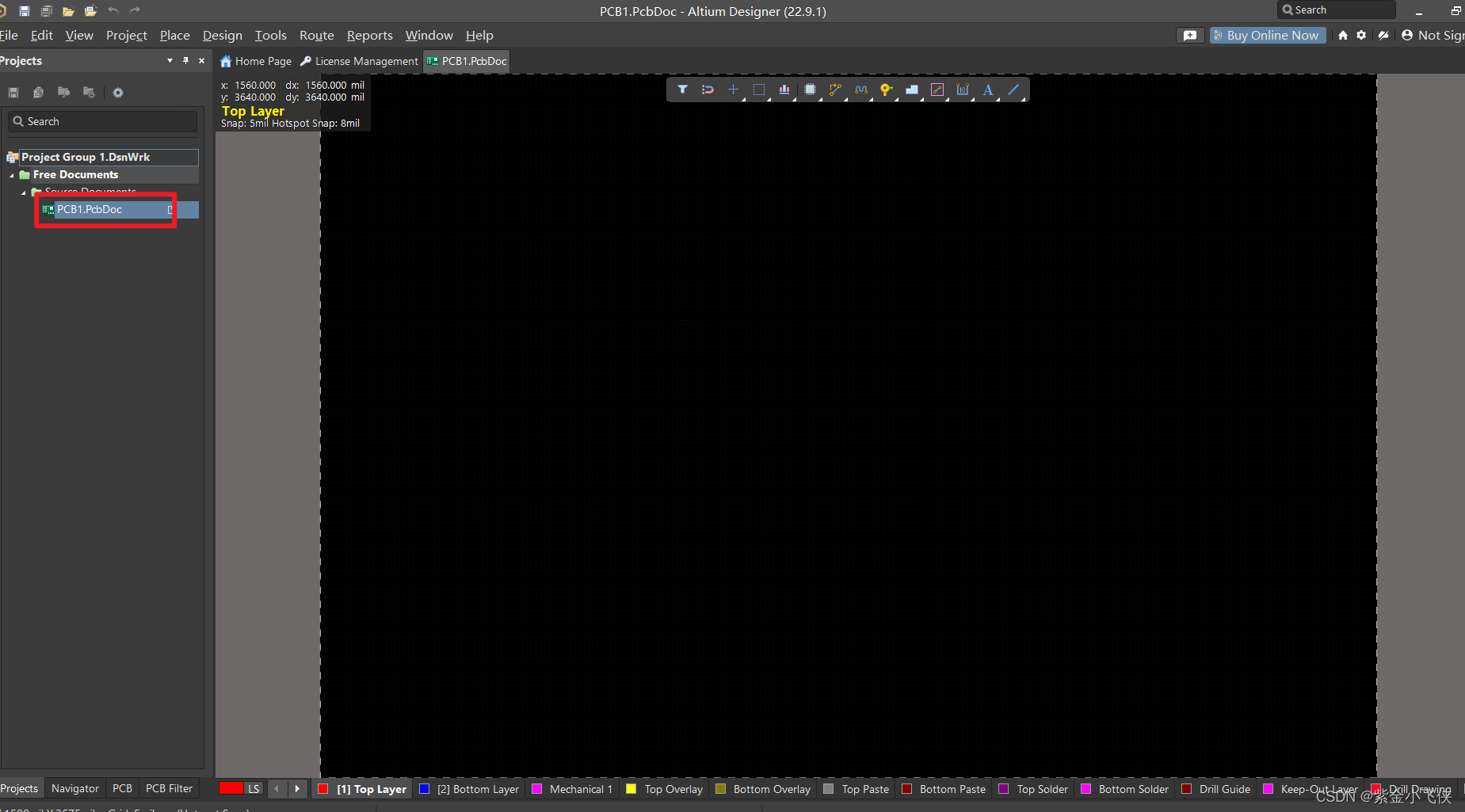Viewport: 1465px width, 812px height.
Task: Click the selection filter funnel icon
Action: (682, 90)
